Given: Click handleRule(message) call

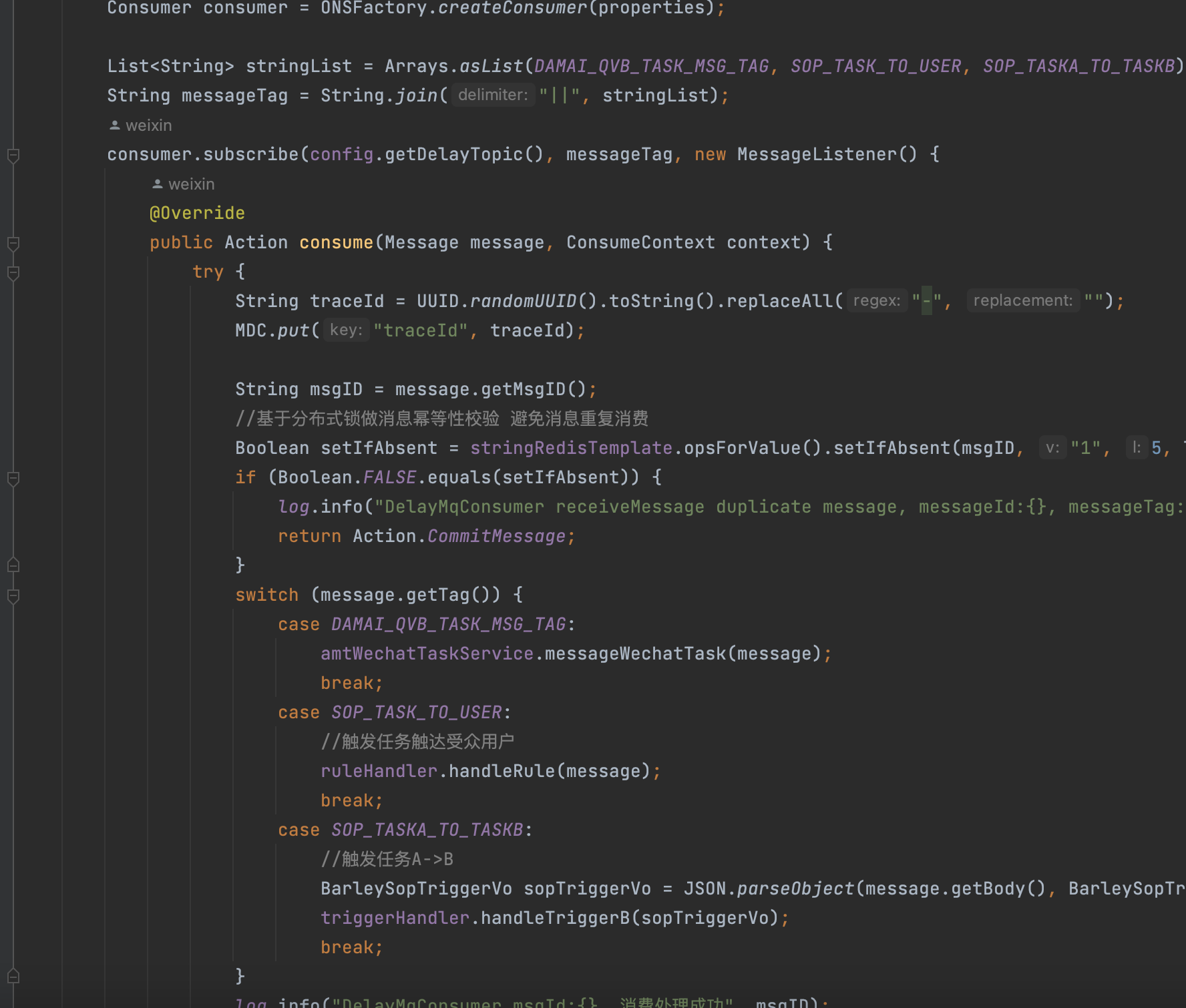Looking at the screenshot, I should (550, 771).
